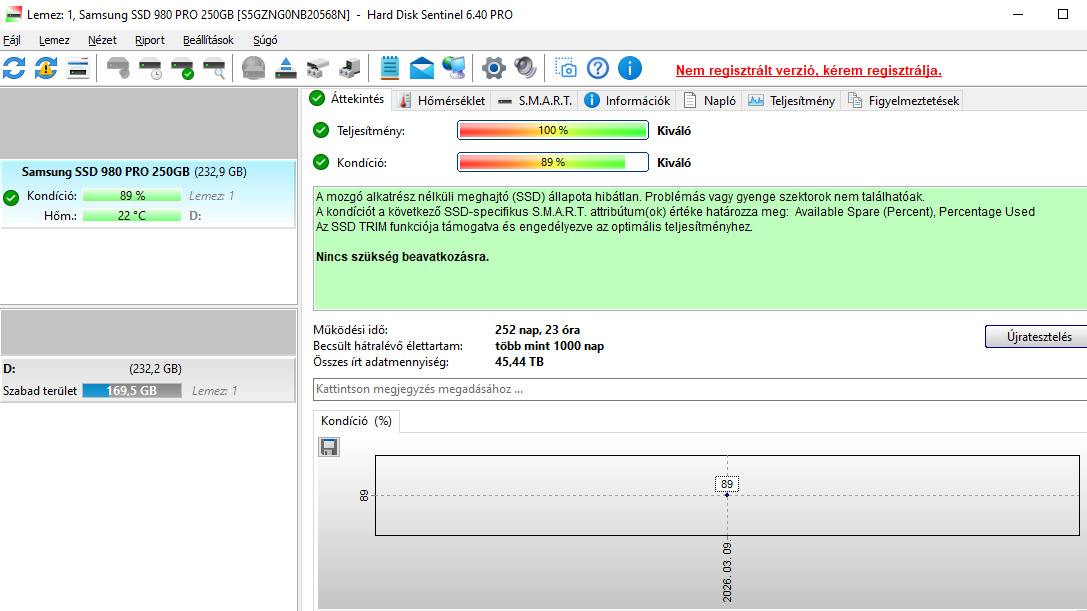1087x611 pixels.
Task: Click the sidebar Kondíció 89 % bar
Action: (132, 196)
